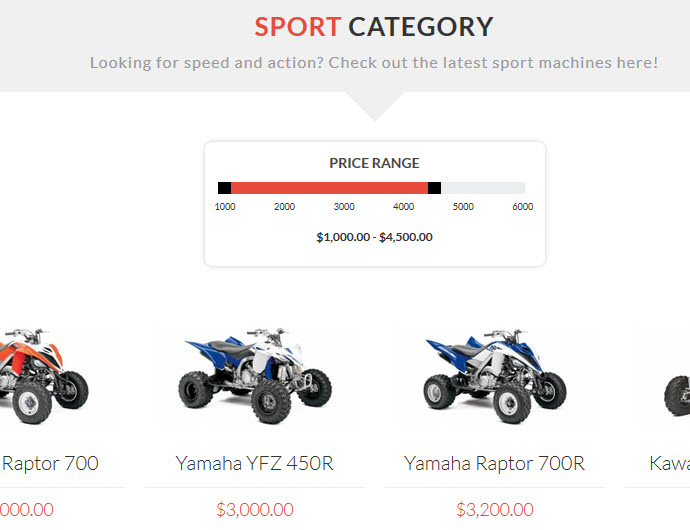Viewport: 690px width, 530px height.
Task: Open the orange Raptor 700 ATV image
Action: [x=44, y=375]
